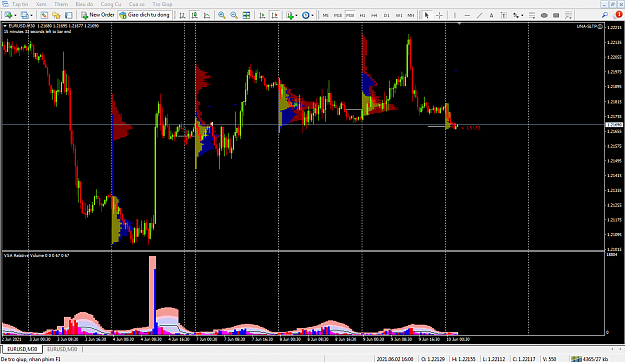Open the 'Cong Cu' menu
This screenshot has width=625, height=362.
[111, 4]
